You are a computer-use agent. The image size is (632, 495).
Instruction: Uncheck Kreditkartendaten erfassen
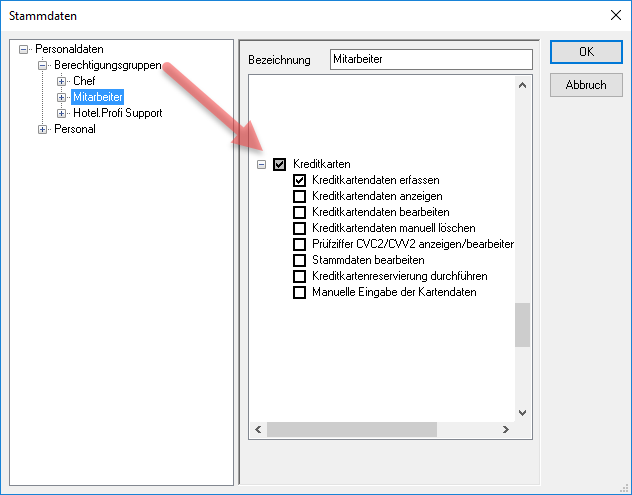coord(299,180)
